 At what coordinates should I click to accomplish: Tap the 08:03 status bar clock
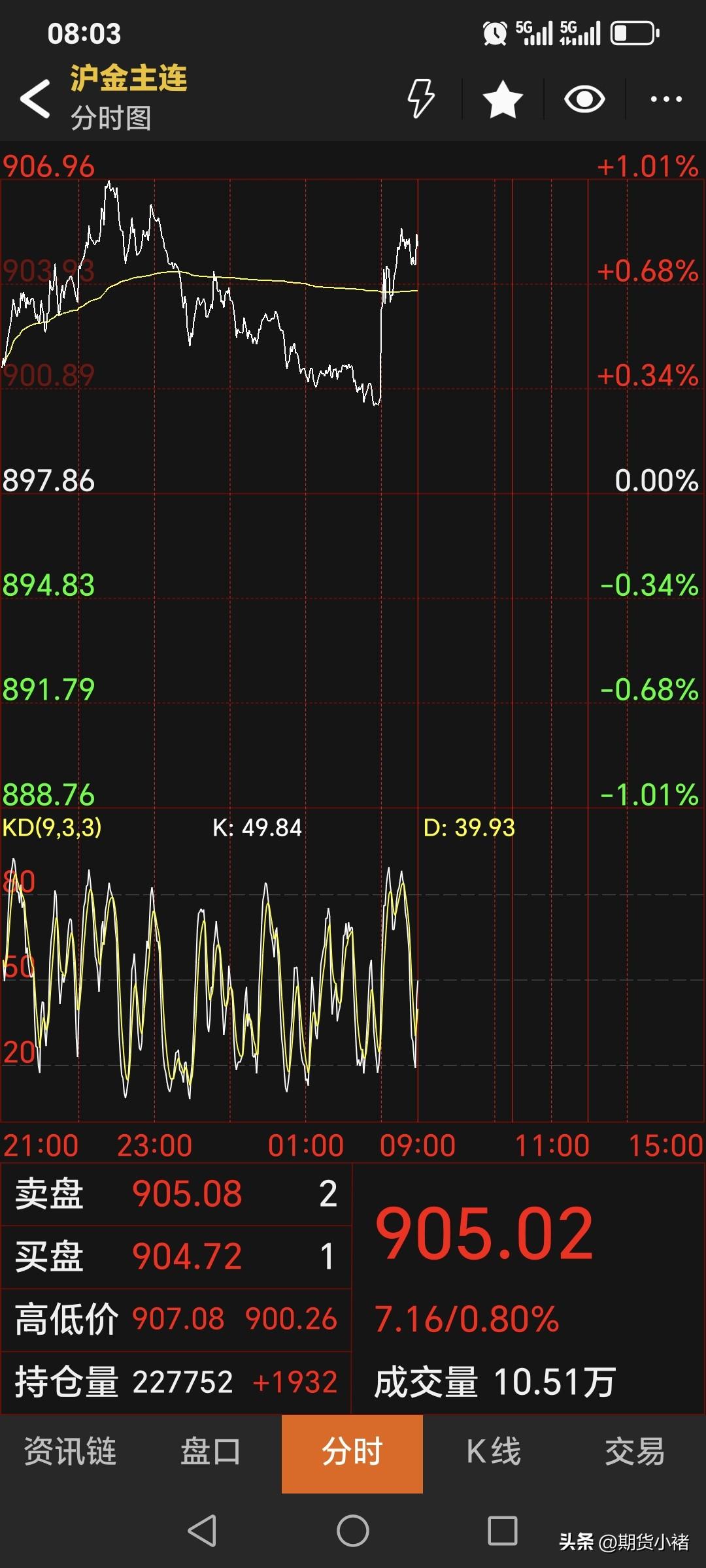click(x=84, y=33)
